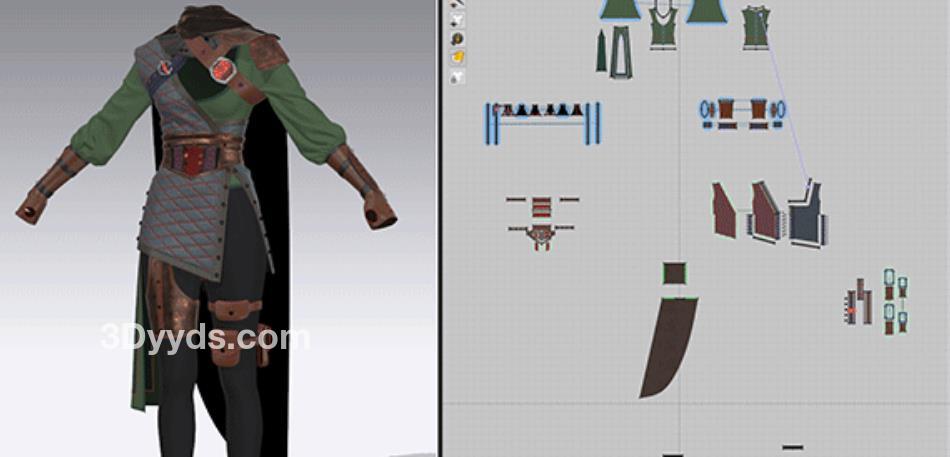Click the narrow dark green pointed pattern piece

point(602,51)
